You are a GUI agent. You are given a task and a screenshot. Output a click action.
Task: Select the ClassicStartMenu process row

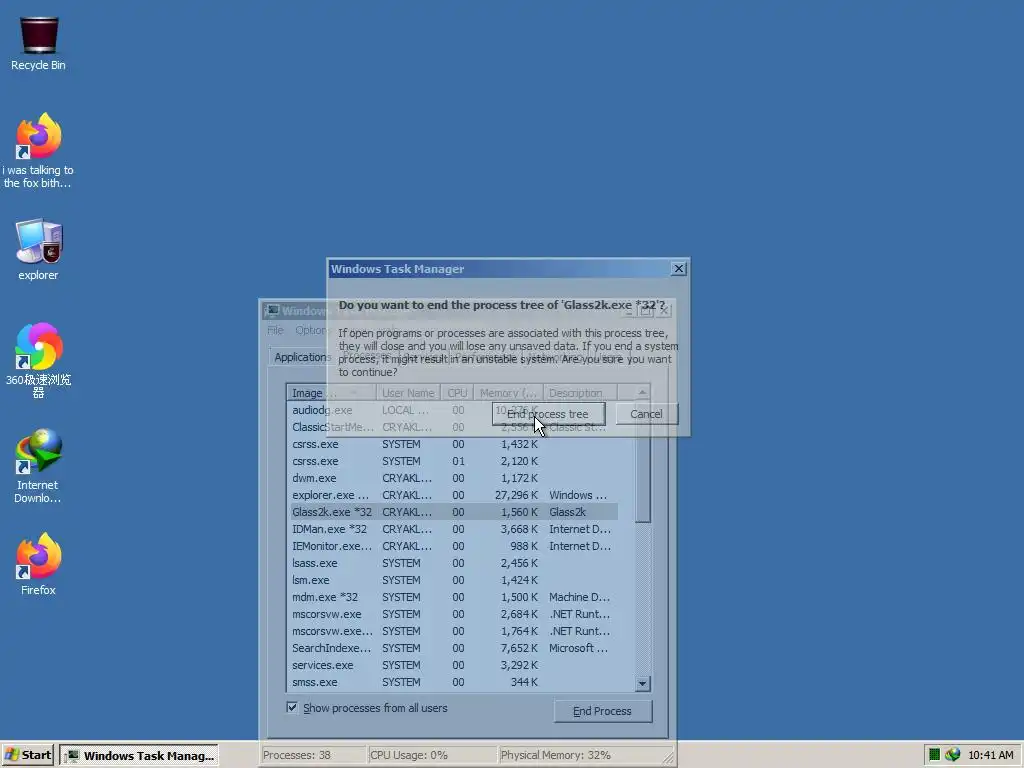[454, 427]
